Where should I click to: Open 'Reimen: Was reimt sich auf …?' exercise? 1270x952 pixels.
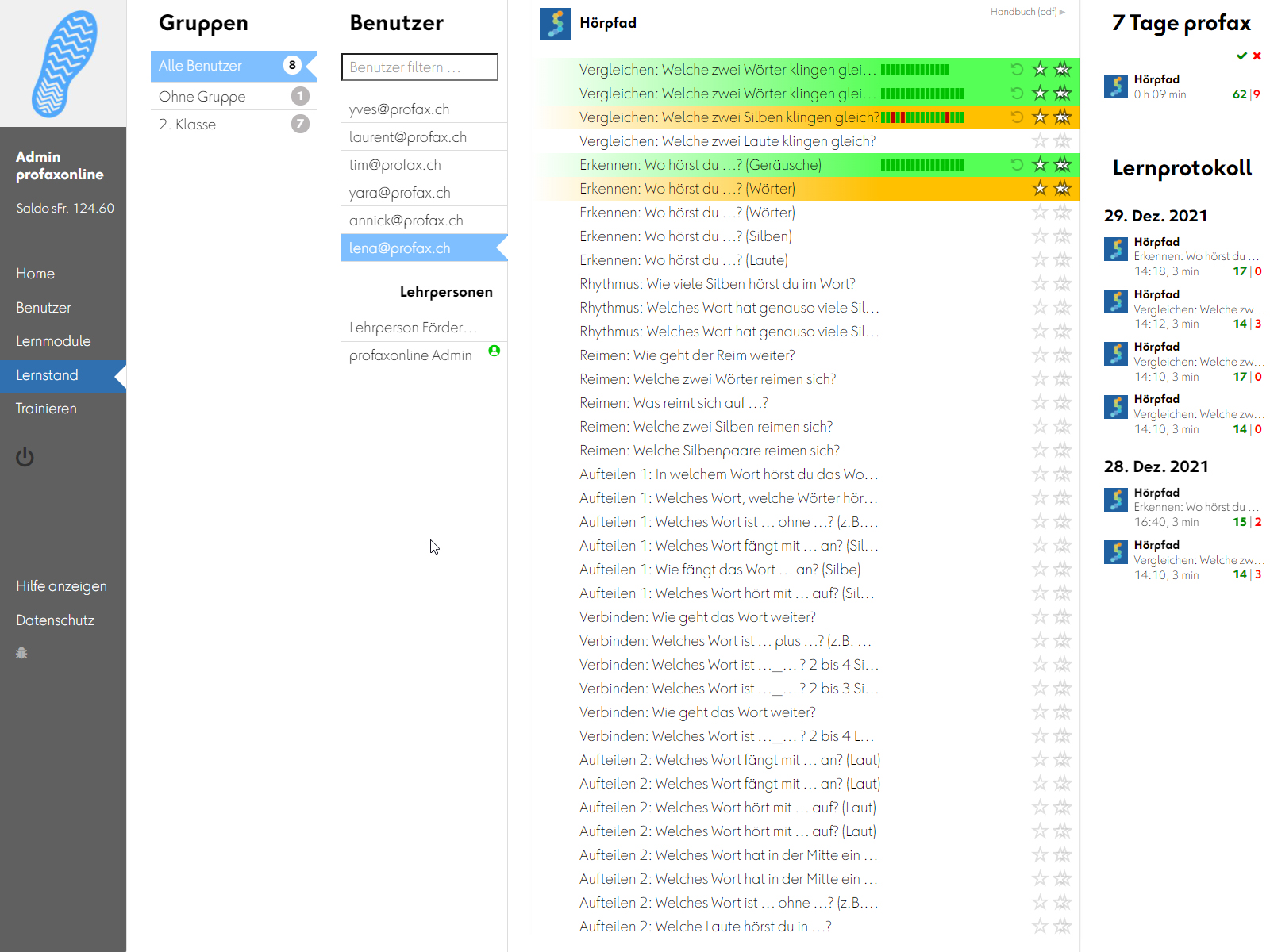point(674,403)
